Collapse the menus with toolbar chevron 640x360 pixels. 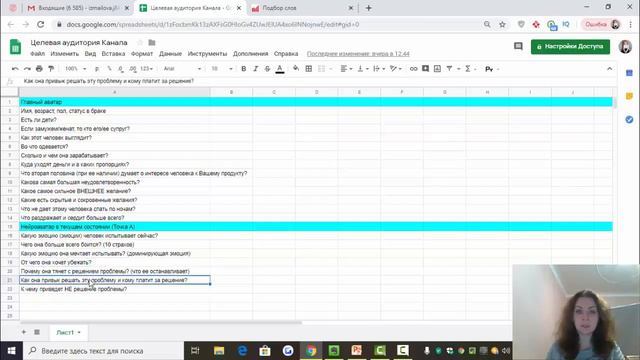pyautogui.click(x=609, y=69)
